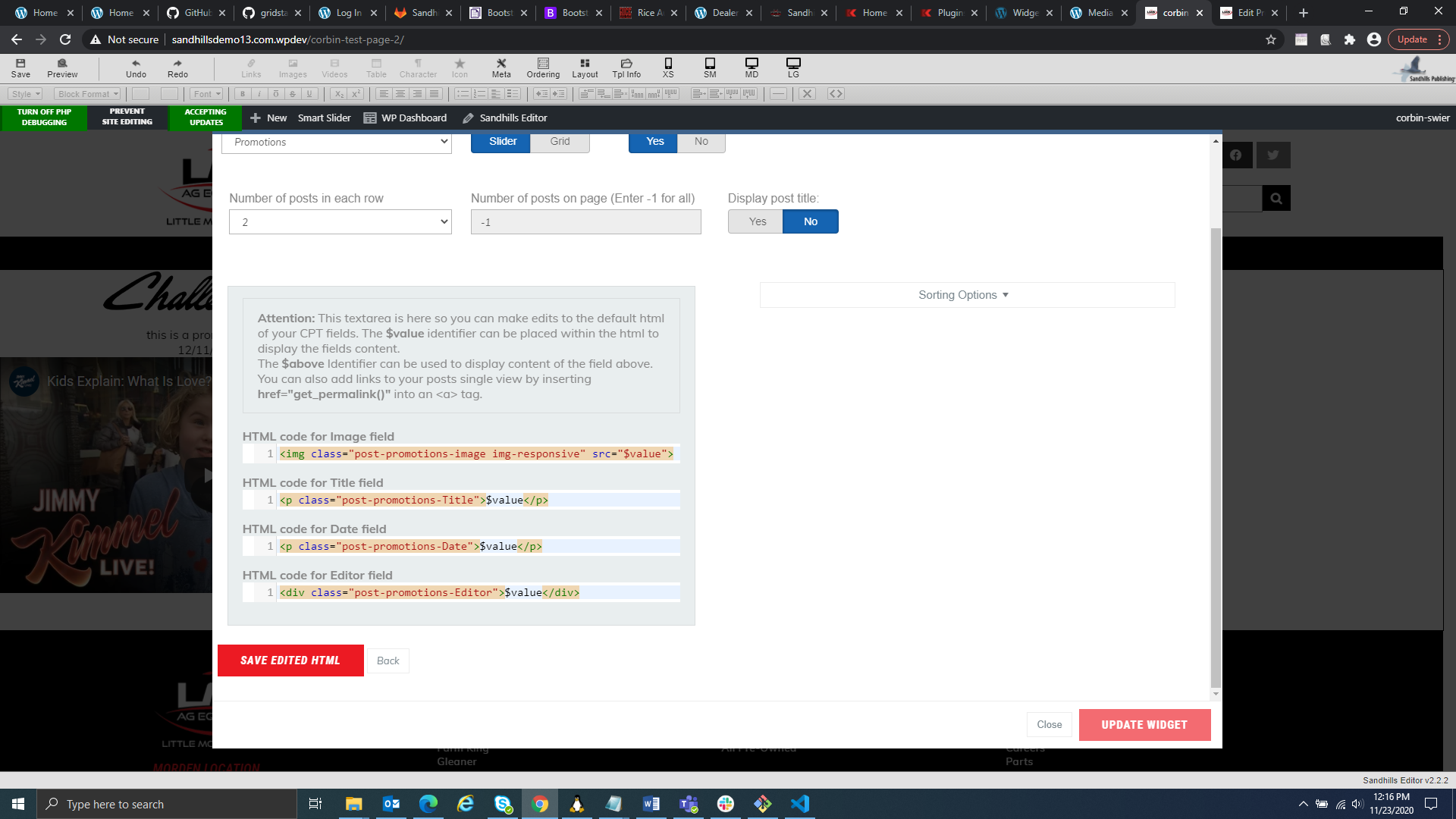The width and height of the screenshot is (1456, 819).
Task: Click the Editor field HTML code line
Action: point(461,593)
